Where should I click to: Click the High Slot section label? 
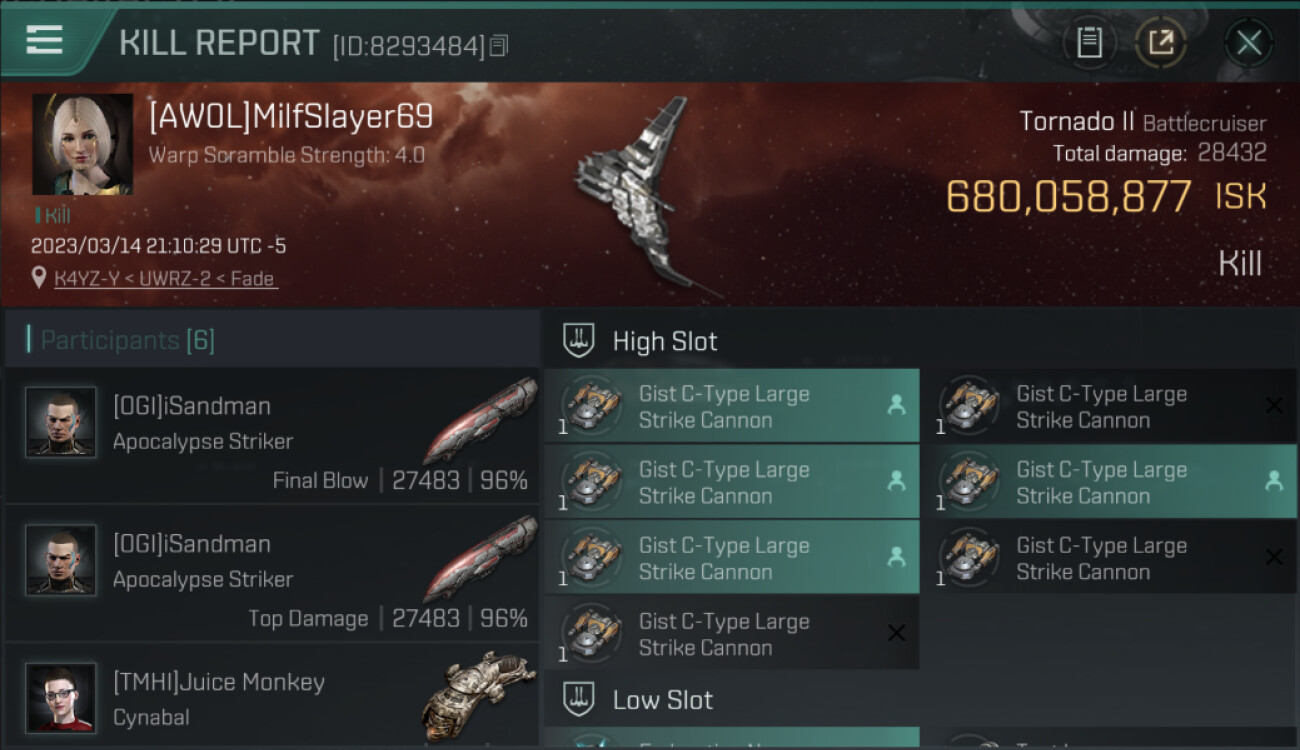[665, 341]
